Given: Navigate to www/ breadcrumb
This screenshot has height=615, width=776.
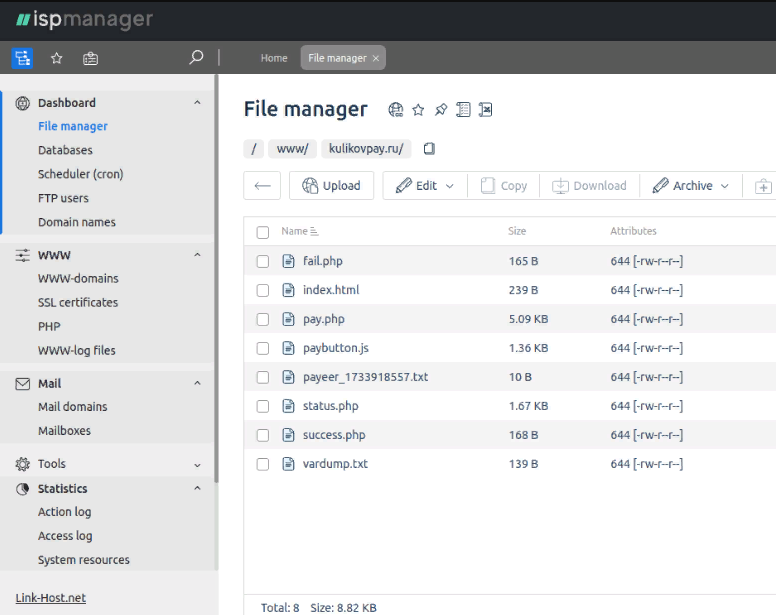Looking at the screenshot, I should coord(292,148).
